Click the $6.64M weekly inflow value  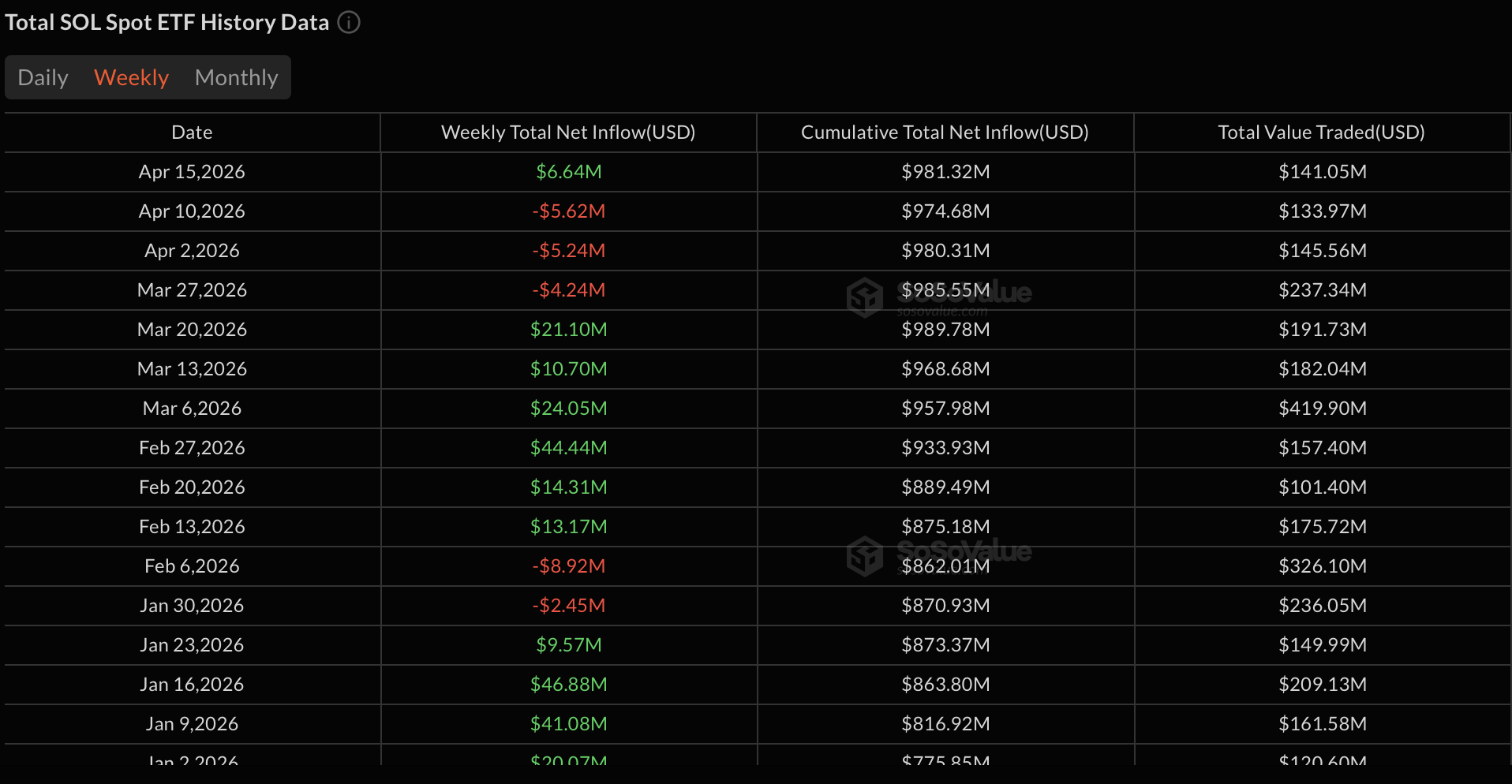point(568,172)
